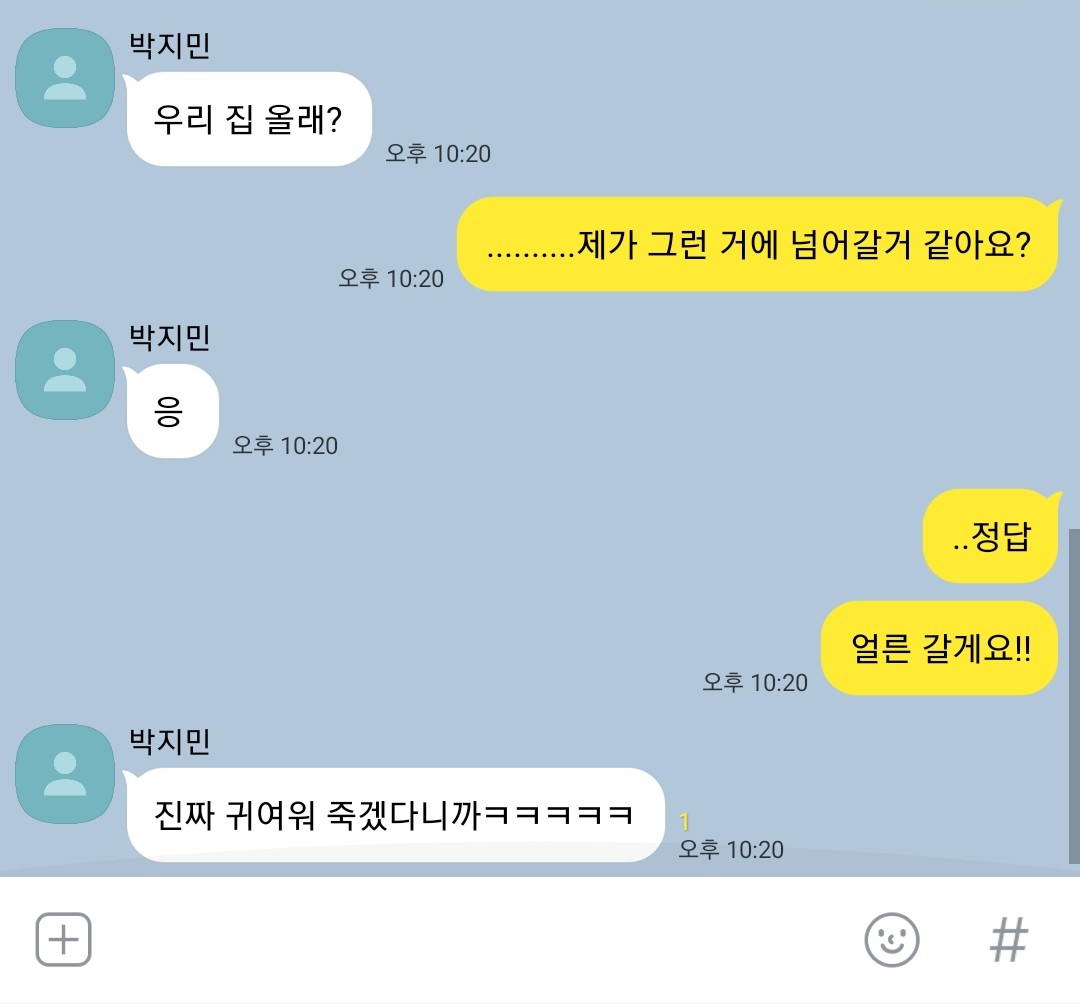The image size is (1080, 1004).
Task: Tap 박지민's avatar next to the '응' message
Action: point(65,370)
